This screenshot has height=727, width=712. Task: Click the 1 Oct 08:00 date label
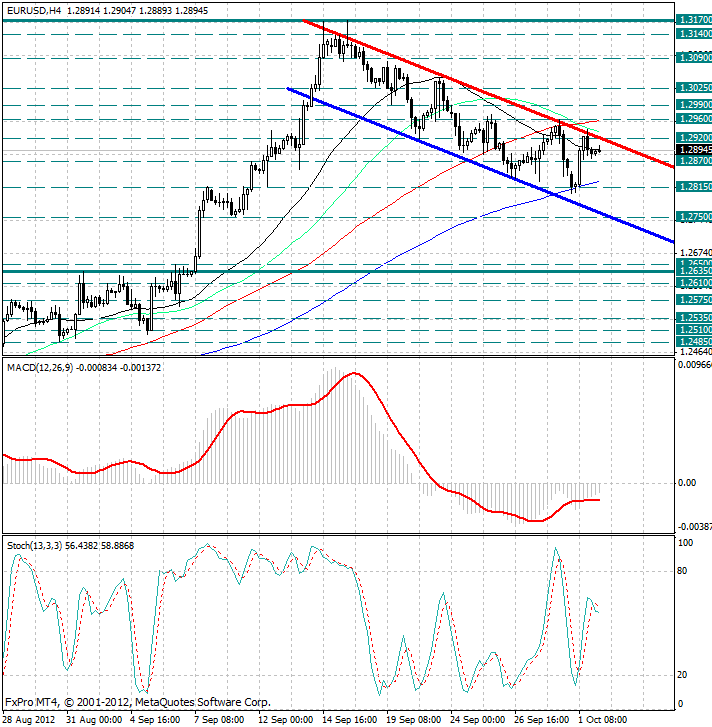(x=602, y=720)
